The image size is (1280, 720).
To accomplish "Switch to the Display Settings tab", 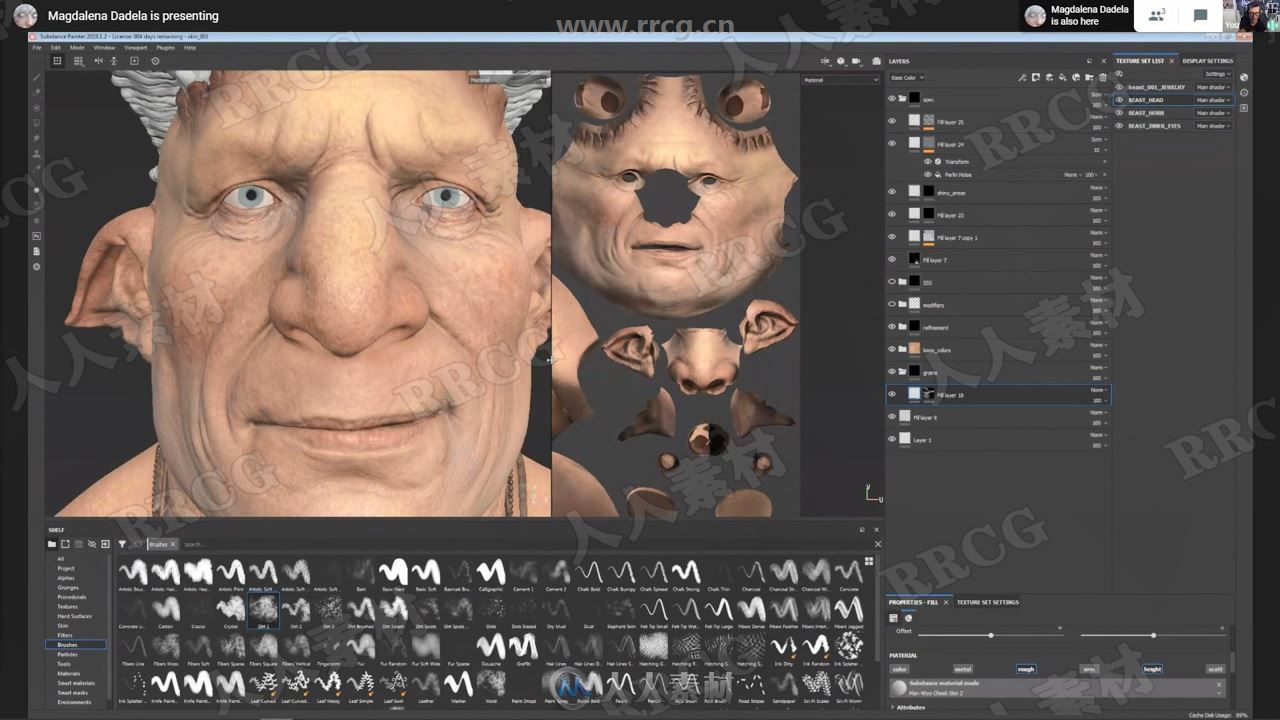I will 1208,60.
